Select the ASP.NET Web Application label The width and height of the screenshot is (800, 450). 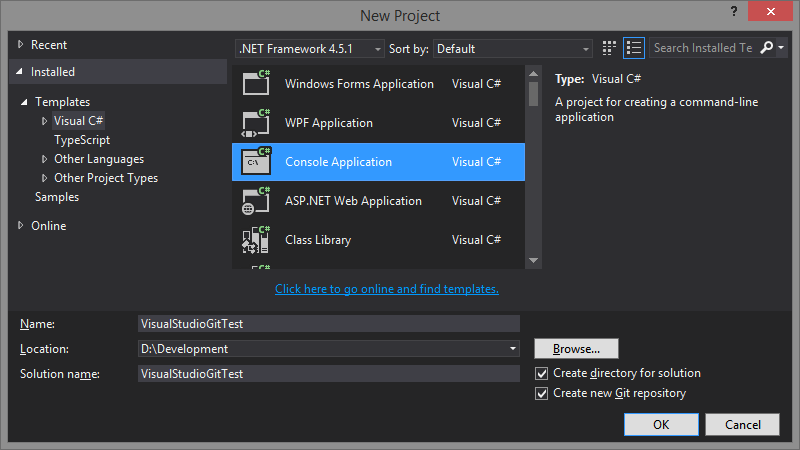(353, 201)
